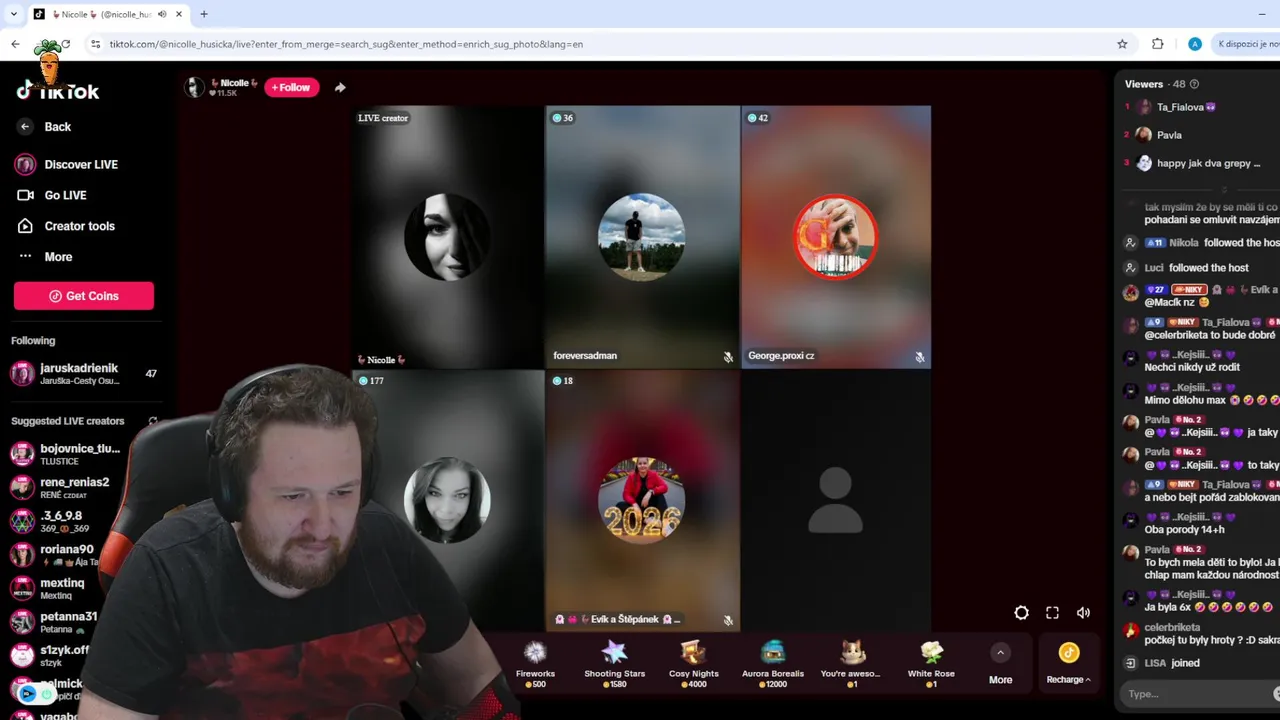
Task: Click muted mic icon on Evík a Štěpánek tile
Action: coord(728,621)
